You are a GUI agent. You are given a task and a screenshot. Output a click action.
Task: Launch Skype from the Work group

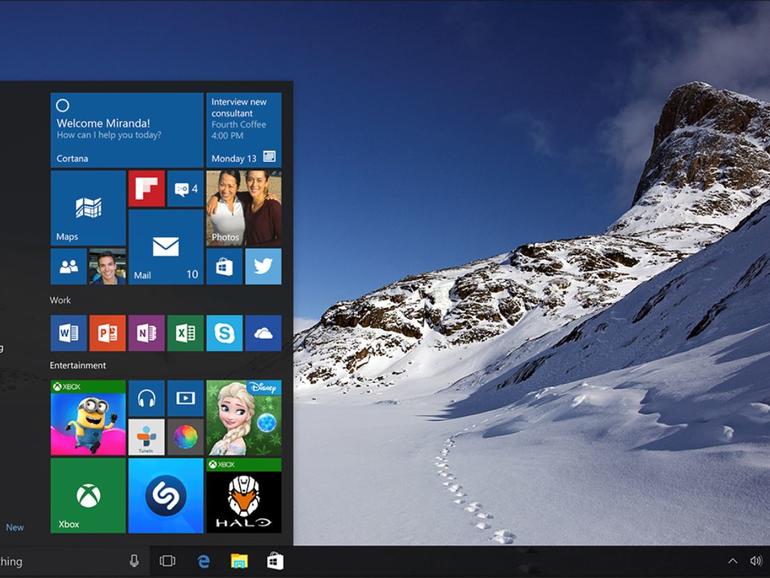224,333
